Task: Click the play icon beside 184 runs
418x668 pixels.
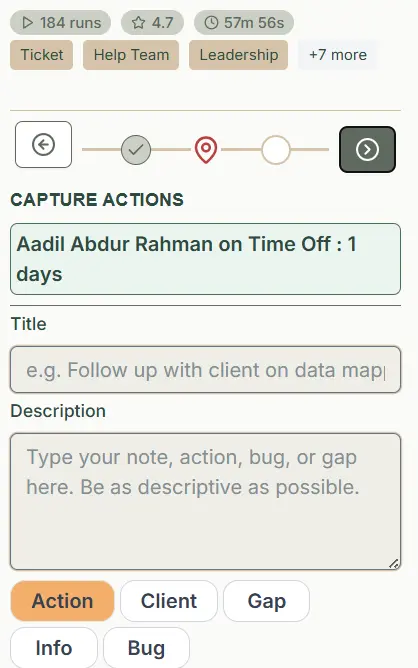Action: 28,23
